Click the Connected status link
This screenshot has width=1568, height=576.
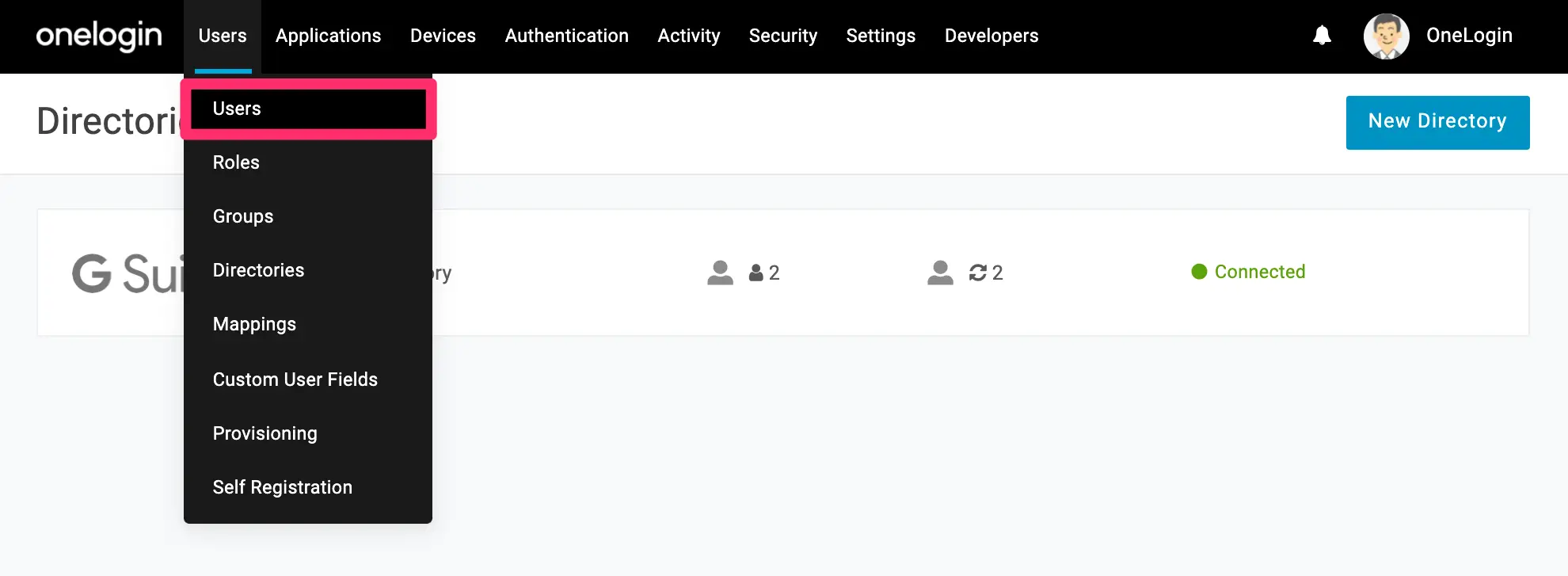point(1260,272)
